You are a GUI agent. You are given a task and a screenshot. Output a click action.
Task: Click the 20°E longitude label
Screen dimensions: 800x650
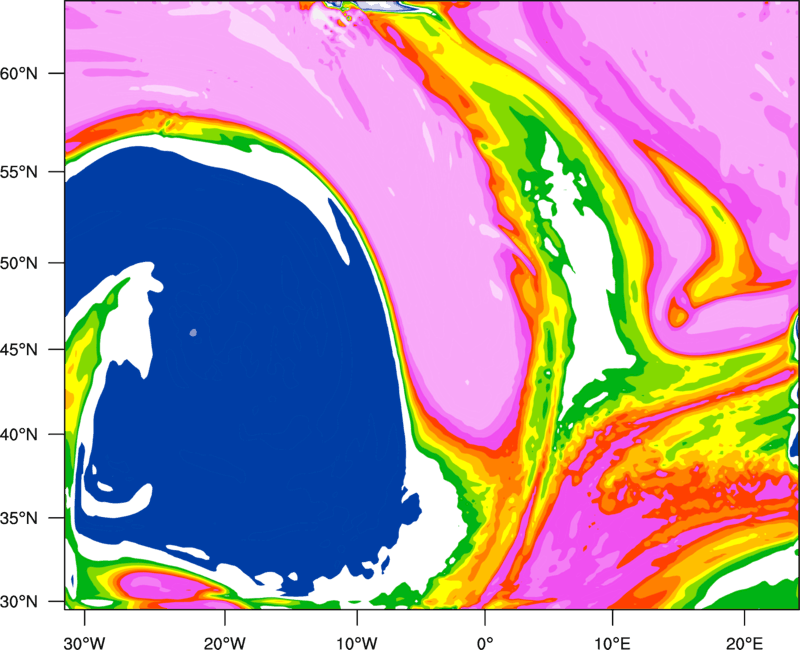744,643
